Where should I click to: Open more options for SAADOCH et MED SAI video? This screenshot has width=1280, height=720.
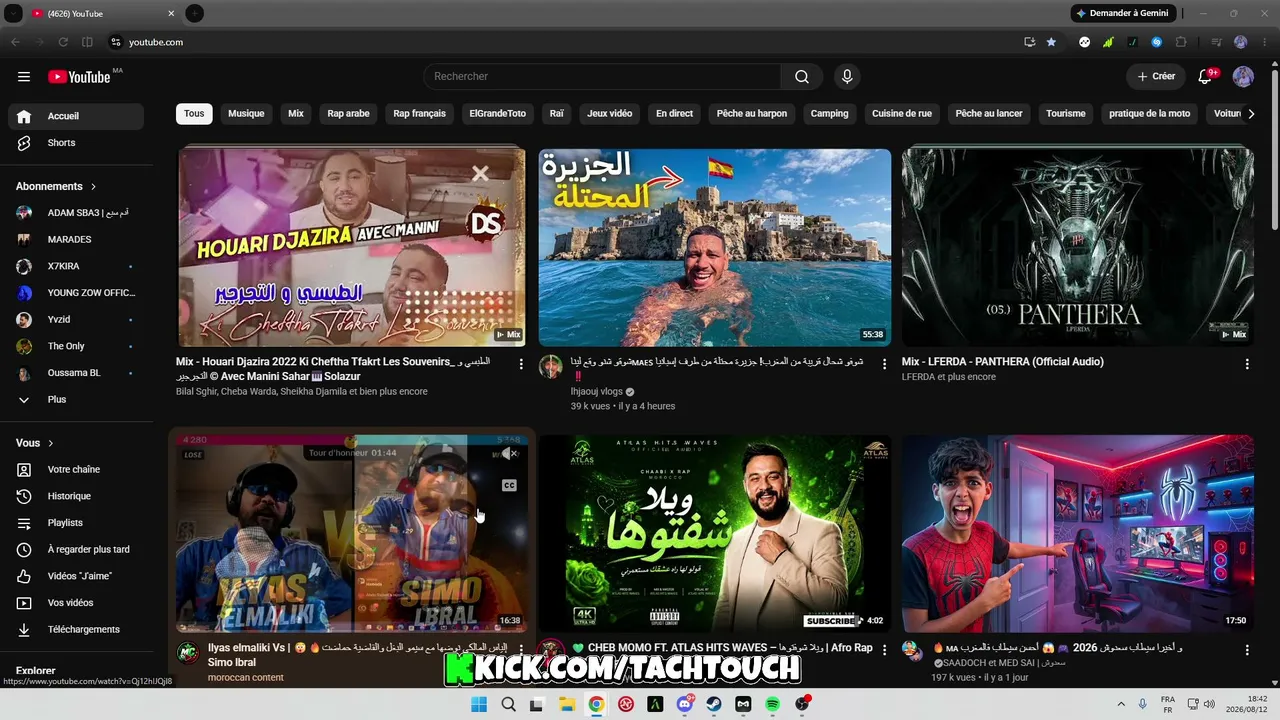click(1247, 651)
